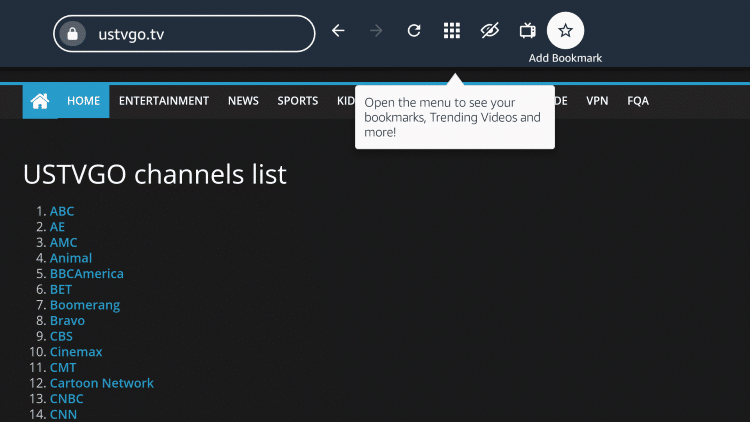
Task: Switch to the NEWS section
Action: [x=243, y=101]
